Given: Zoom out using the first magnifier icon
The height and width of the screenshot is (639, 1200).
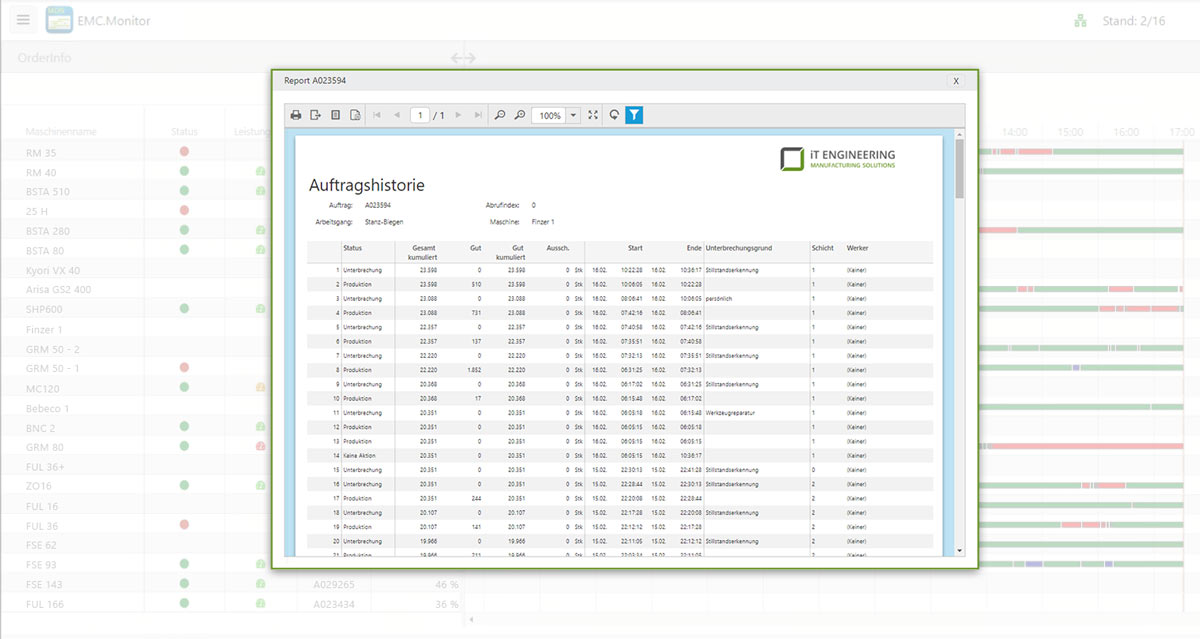Looking at the screenshot, I should click(x=500, y=115).
